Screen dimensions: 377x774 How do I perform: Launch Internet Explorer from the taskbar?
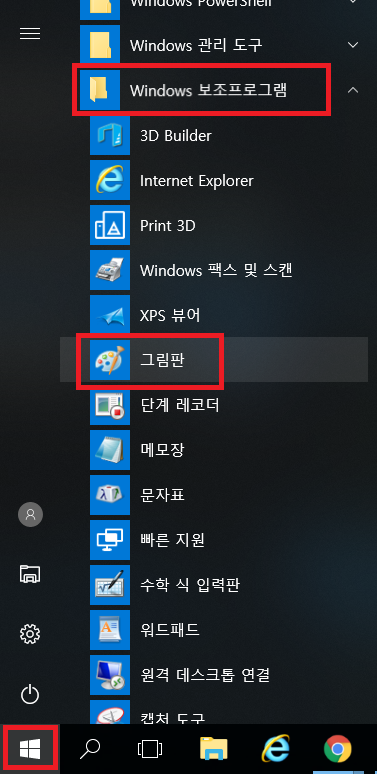click(275, 749)
